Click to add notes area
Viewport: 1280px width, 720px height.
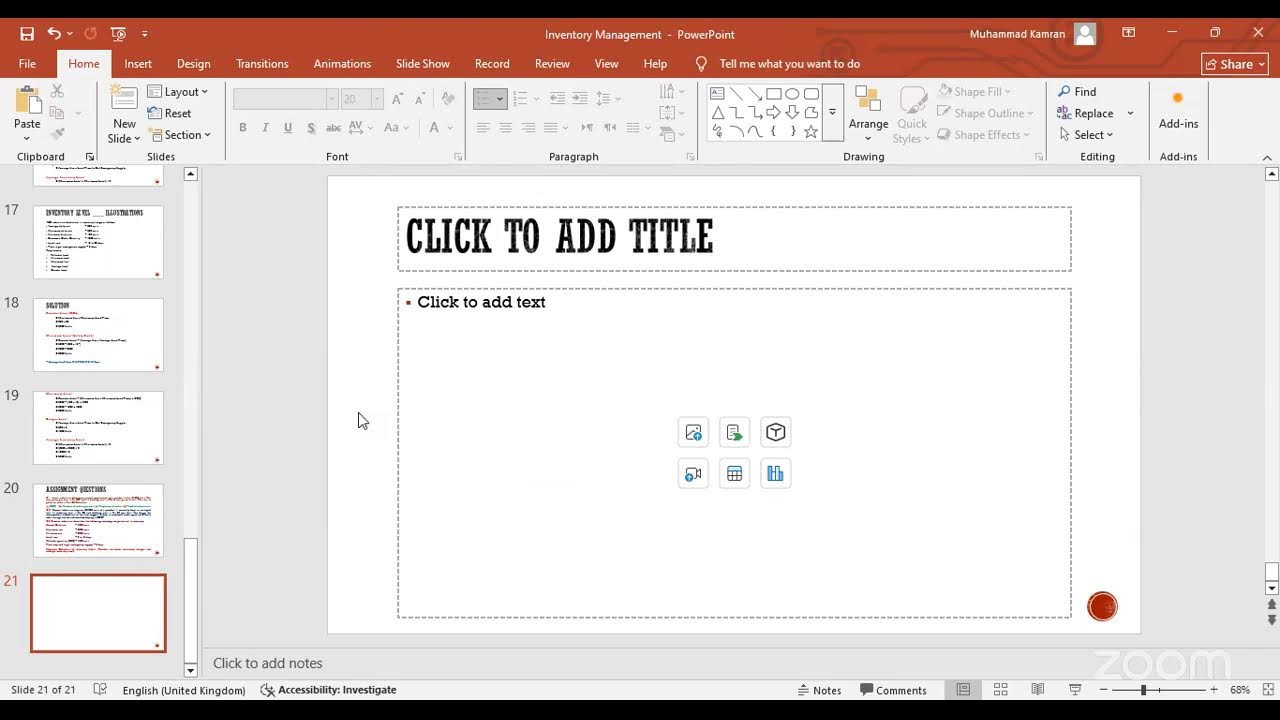[x=267, y=663]
